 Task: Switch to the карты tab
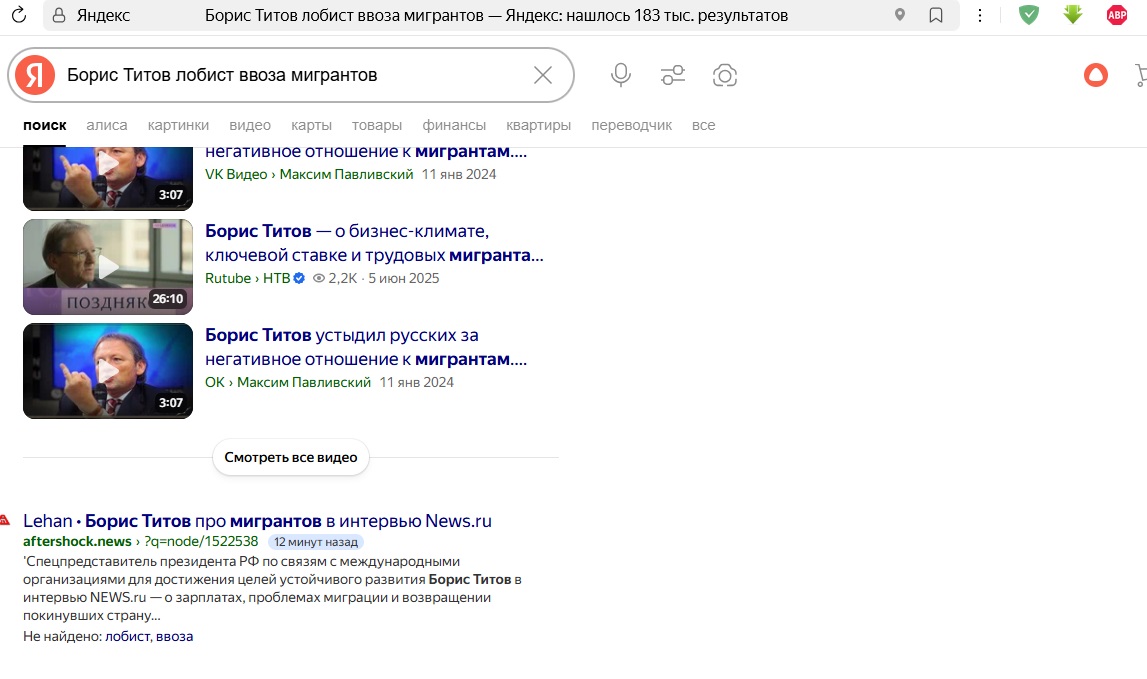click(312, 125)
